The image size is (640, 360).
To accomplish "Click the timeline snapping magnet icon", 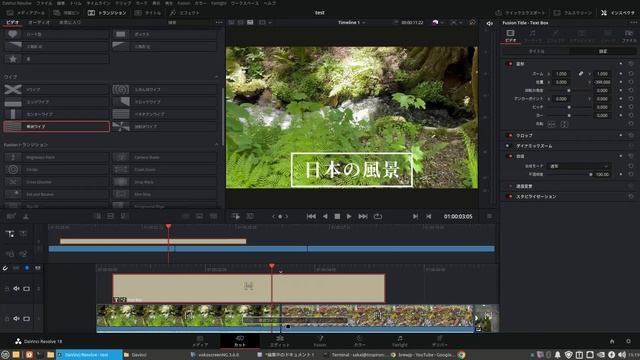I will [5, 268].
